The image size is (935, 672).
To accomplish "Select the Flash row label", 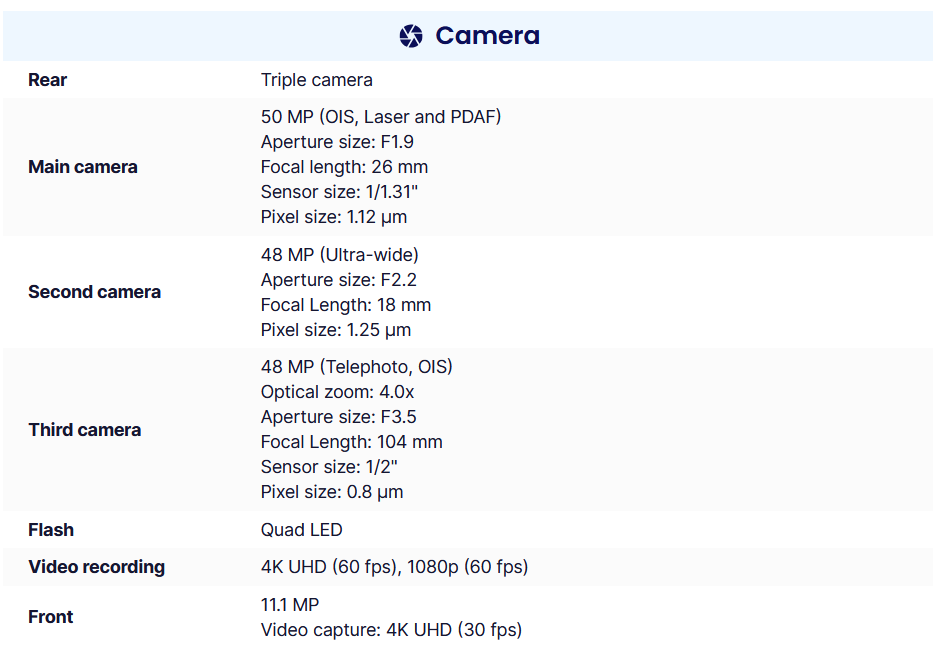I will (51, 530).
